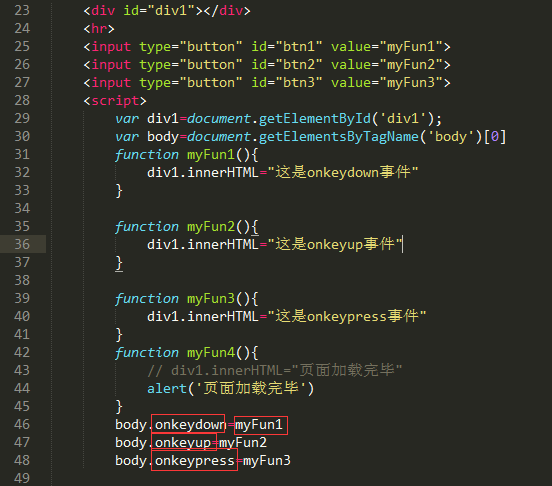
Task: Click div1.innerHTML on line 40
Action: (203, 316)
